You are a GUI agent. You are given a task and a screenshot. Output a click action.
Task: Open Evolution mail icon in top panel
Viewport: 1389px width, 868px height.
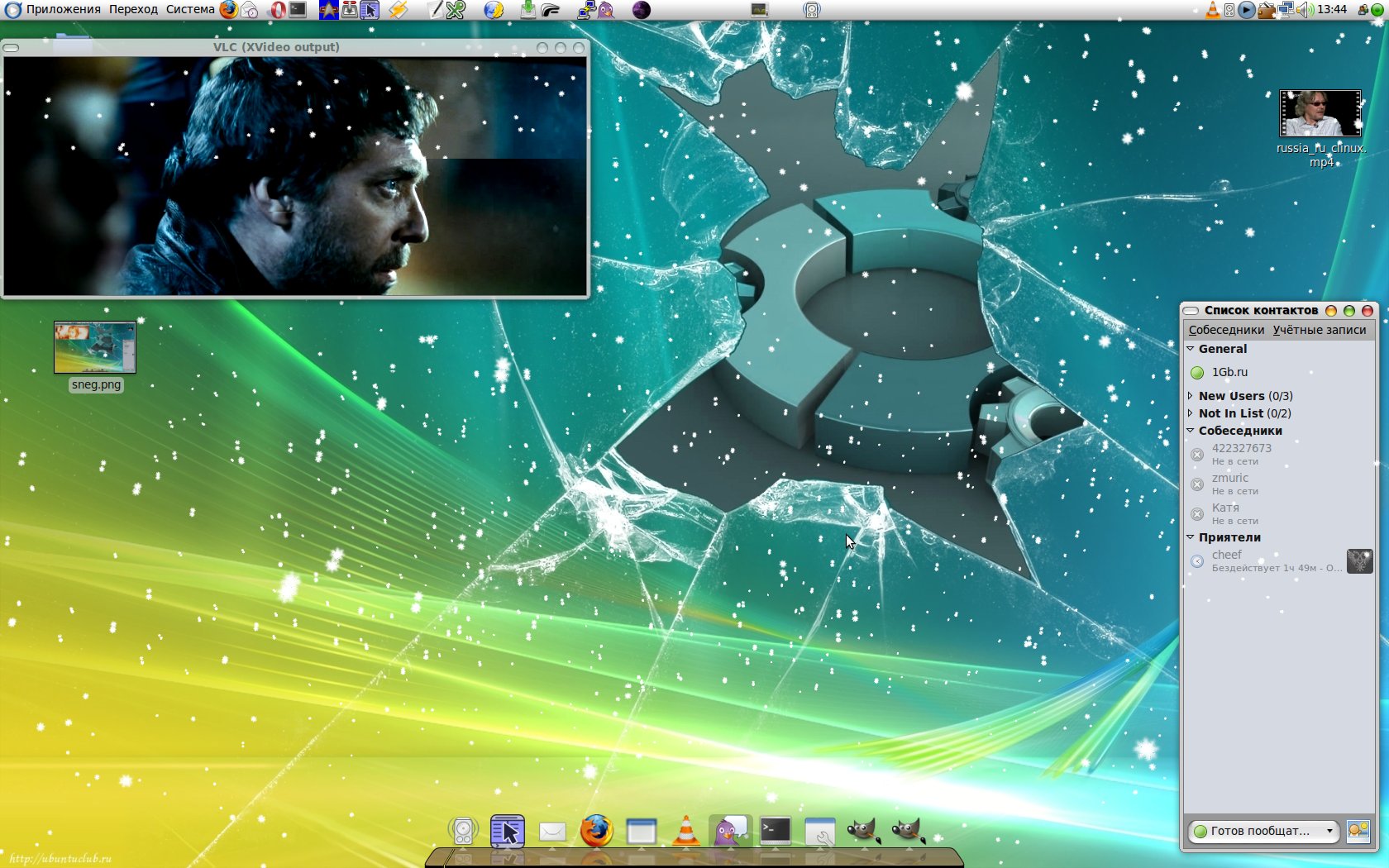(x=250, y=10)
